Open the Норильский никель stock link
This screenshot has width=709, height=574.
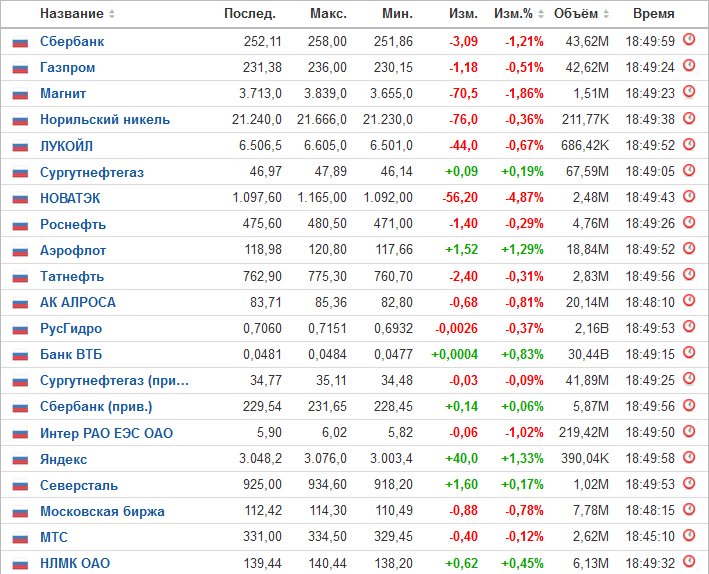pyautogui.click(x=105, y=120)
